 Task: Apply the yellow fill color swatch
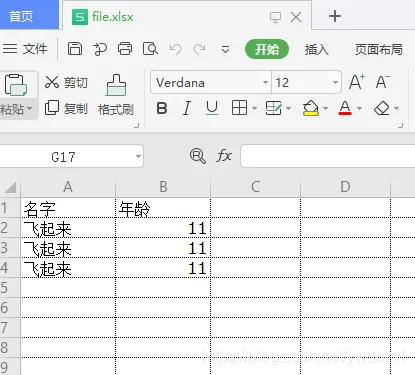[310, 108]
